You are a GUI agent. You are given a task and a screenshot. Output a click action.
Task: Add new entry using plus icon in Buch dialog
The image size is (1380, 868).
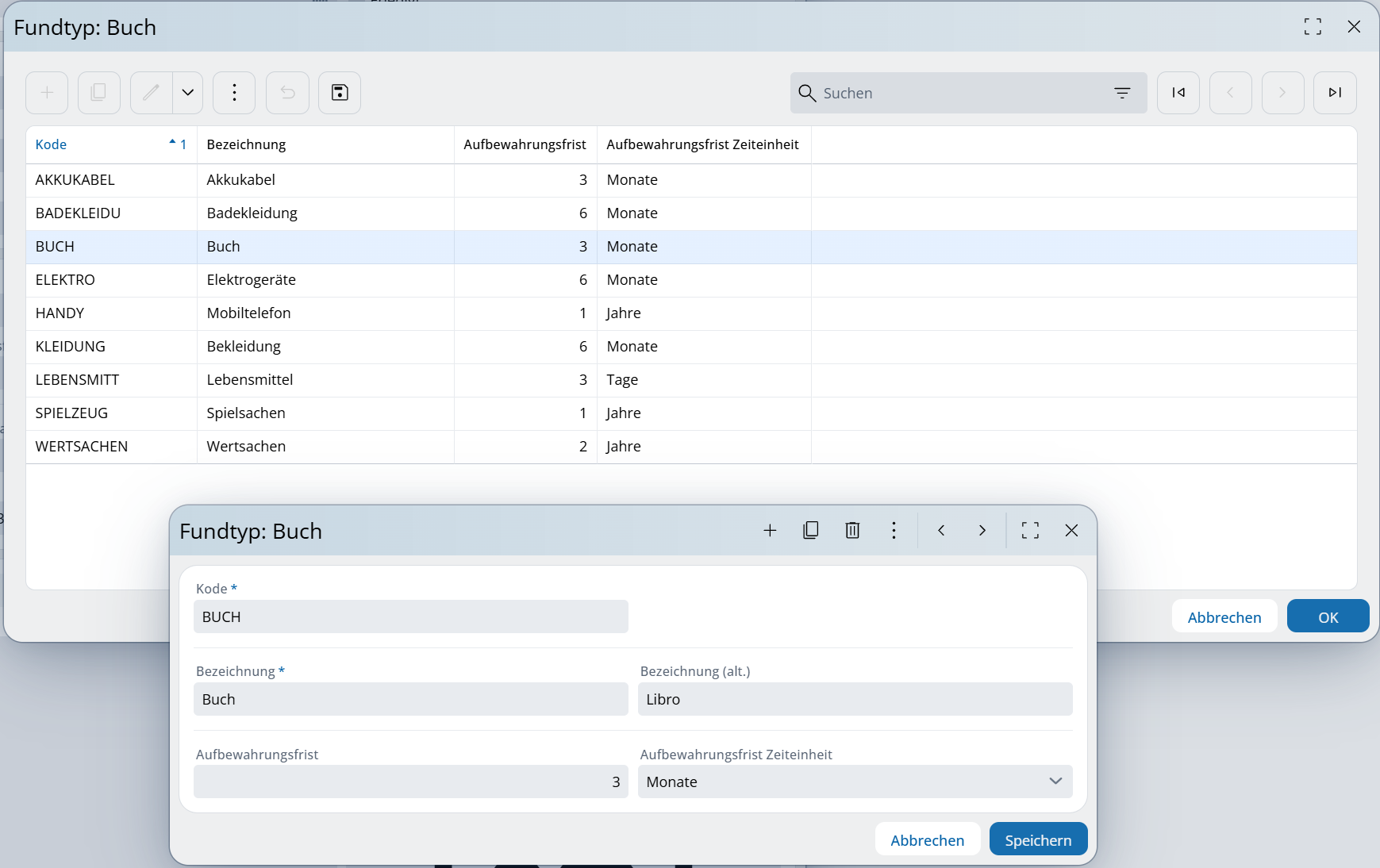click(x=770, y=531)
